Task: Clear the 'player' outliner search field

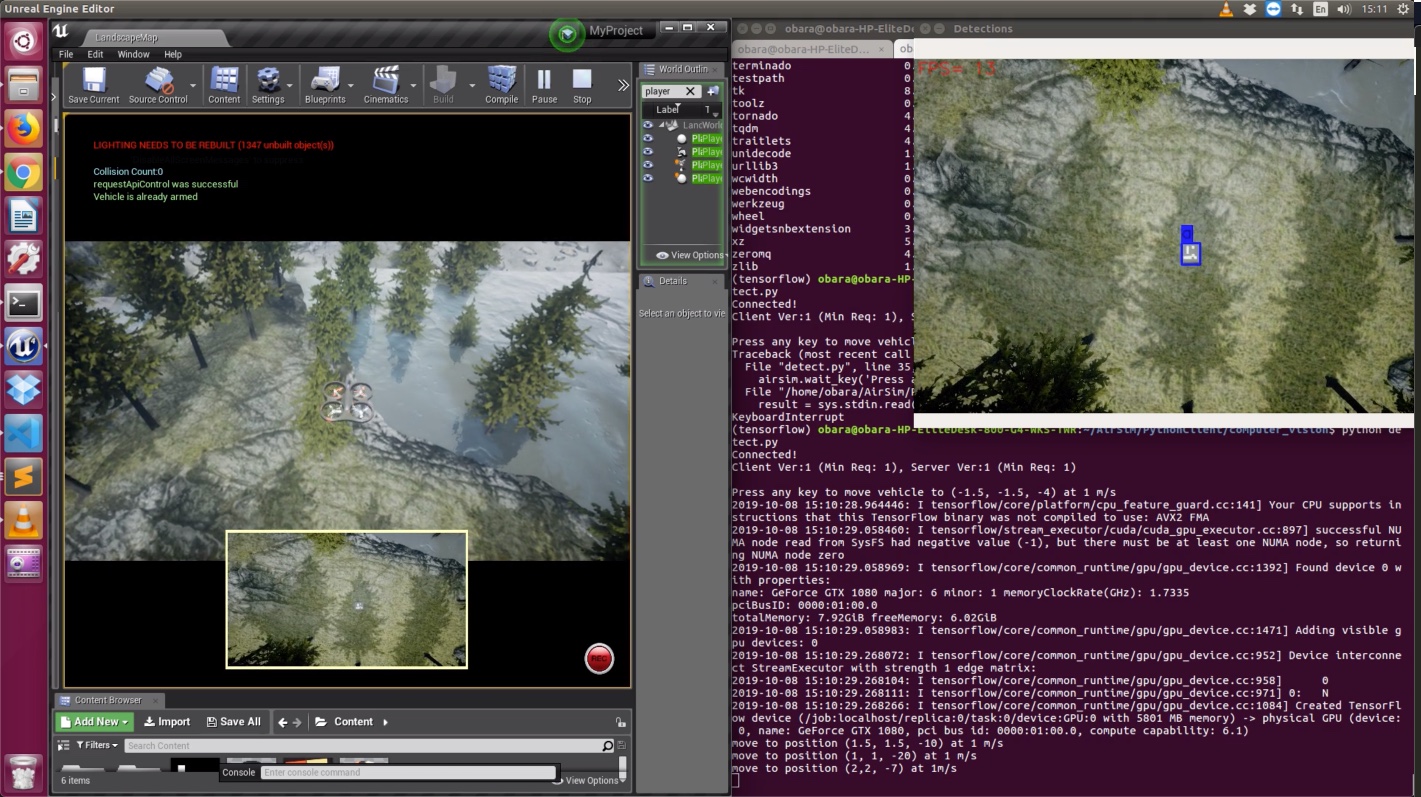Action: (x=690, y=91)
